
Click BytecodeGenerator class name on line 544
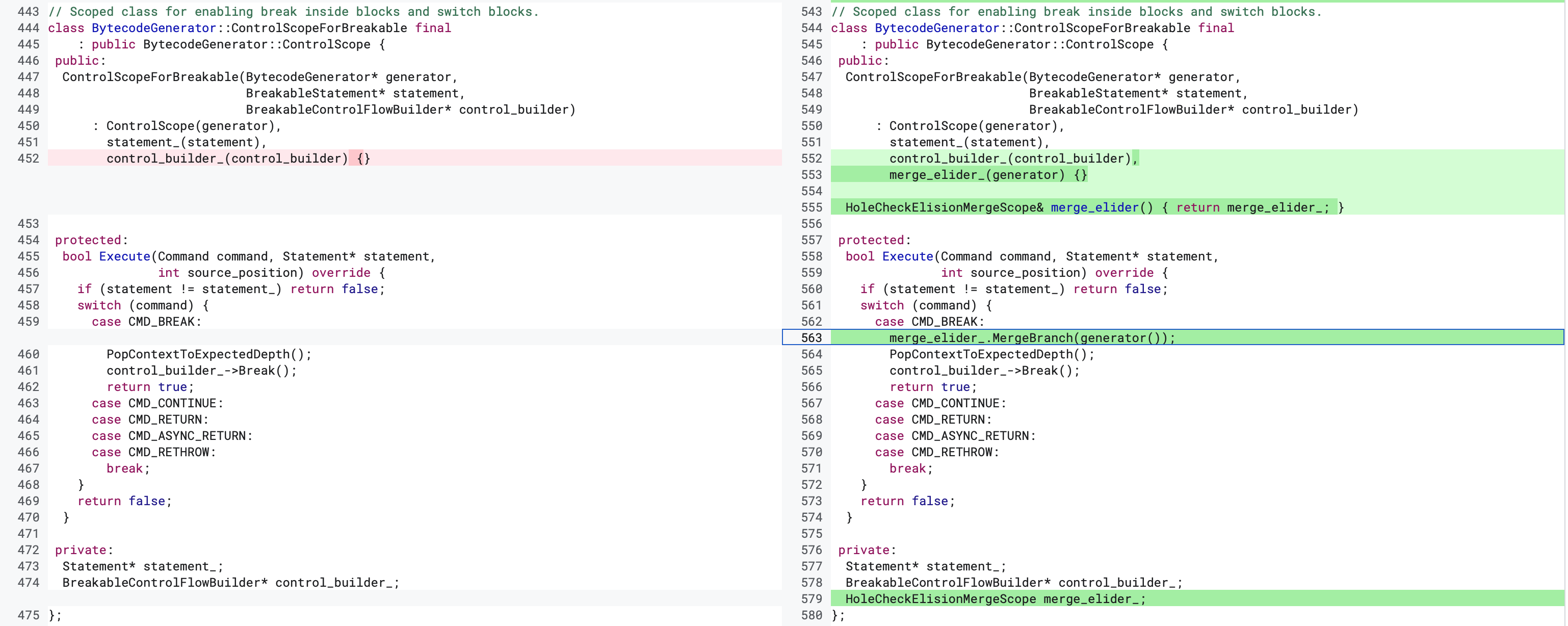point(936,28)
